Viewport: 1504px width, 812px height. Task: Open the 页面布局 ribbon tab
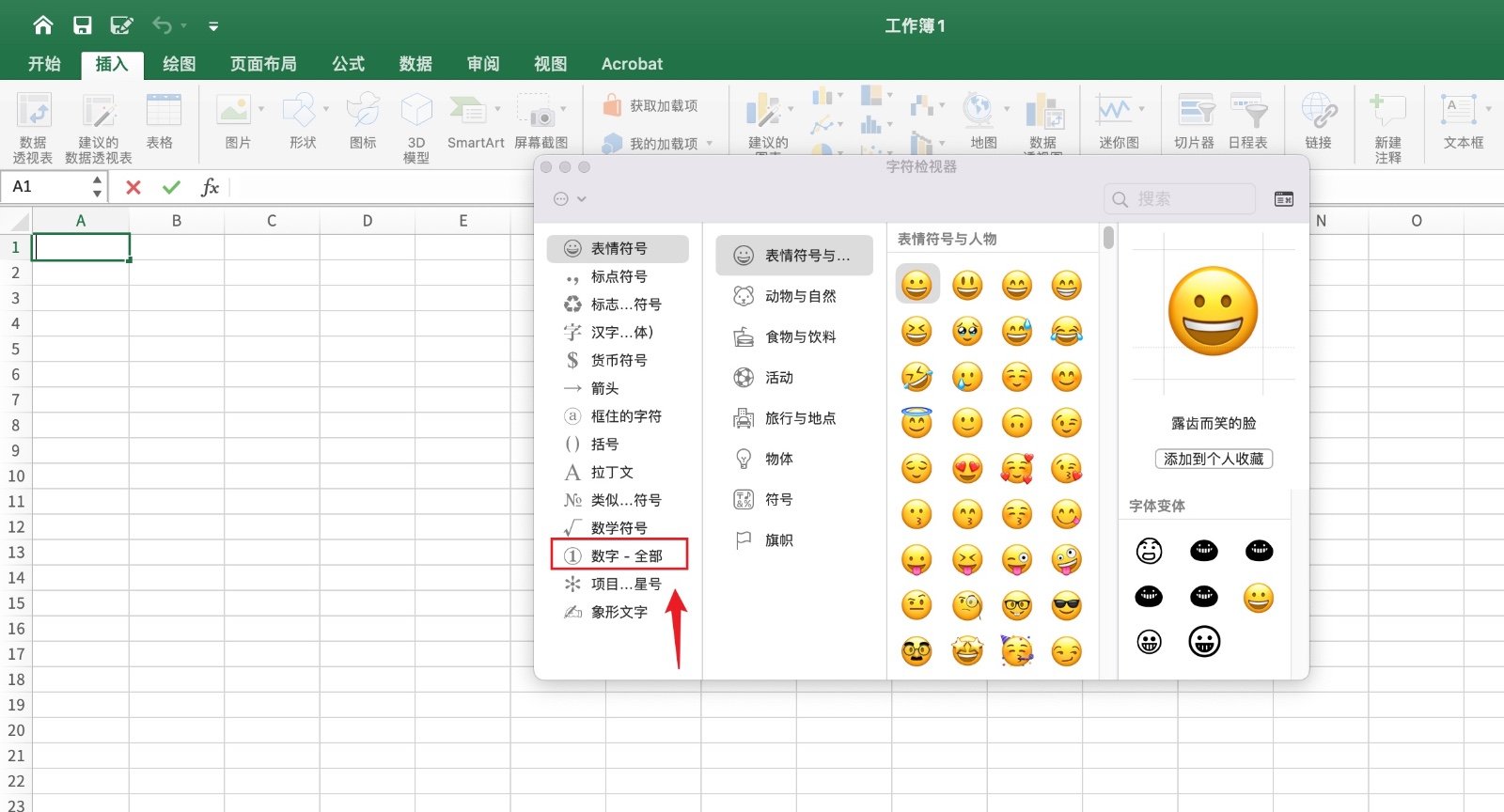click(x=263, y=64)
